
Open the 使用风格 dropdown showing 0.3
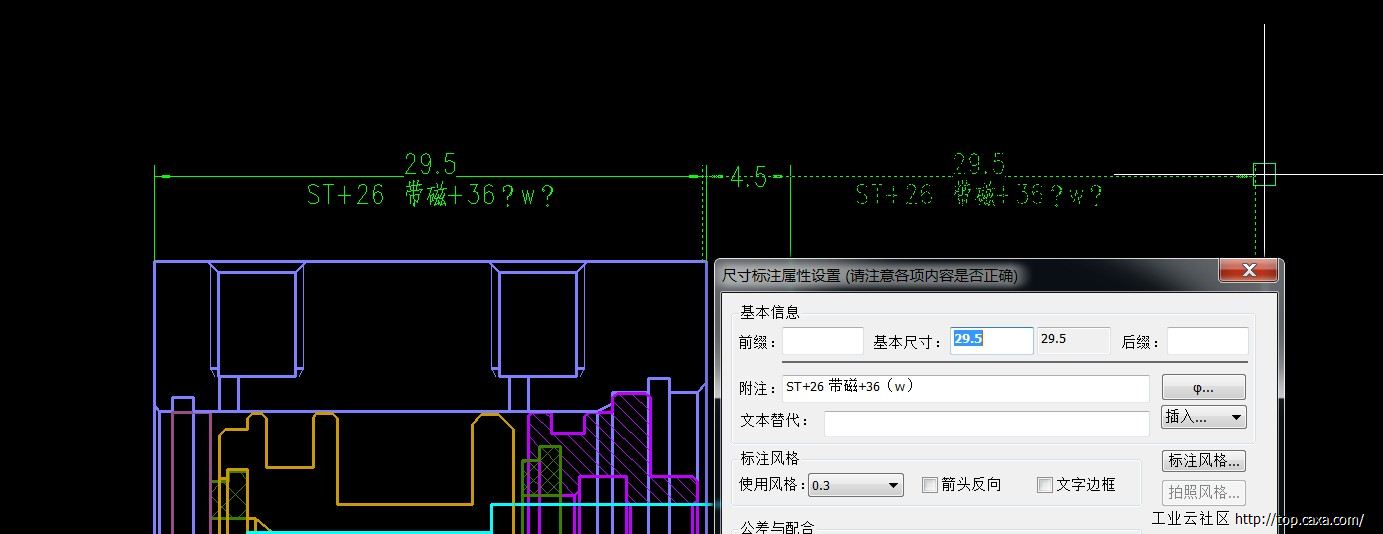pyautogui.click(x=856, y=485)
